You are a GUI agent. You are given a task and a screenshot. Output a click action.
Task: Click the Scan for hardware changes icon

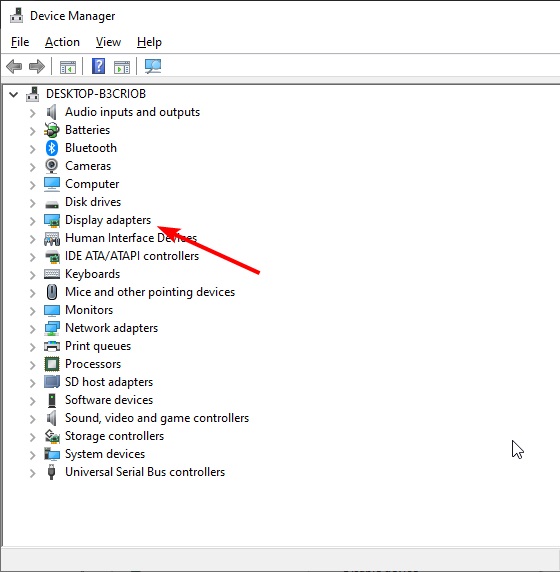click(x=153, y=66)
